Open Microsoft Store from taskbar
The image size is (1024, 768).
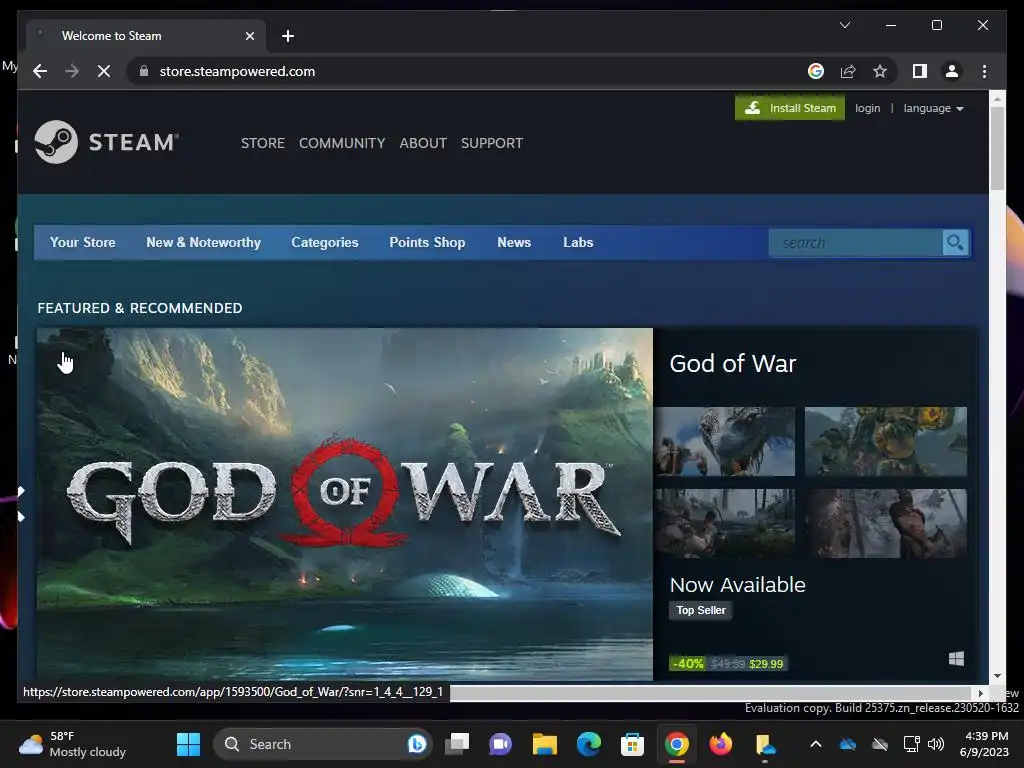pyautogui.click(x=632, y=744)
